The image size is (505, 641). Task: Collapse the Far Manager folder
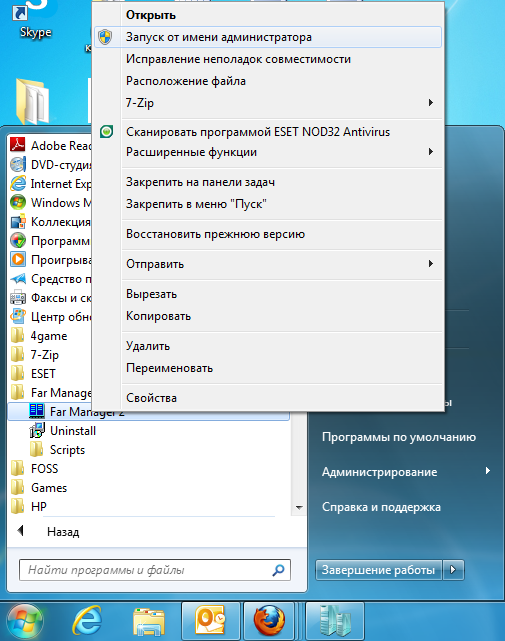click(50, 392)
